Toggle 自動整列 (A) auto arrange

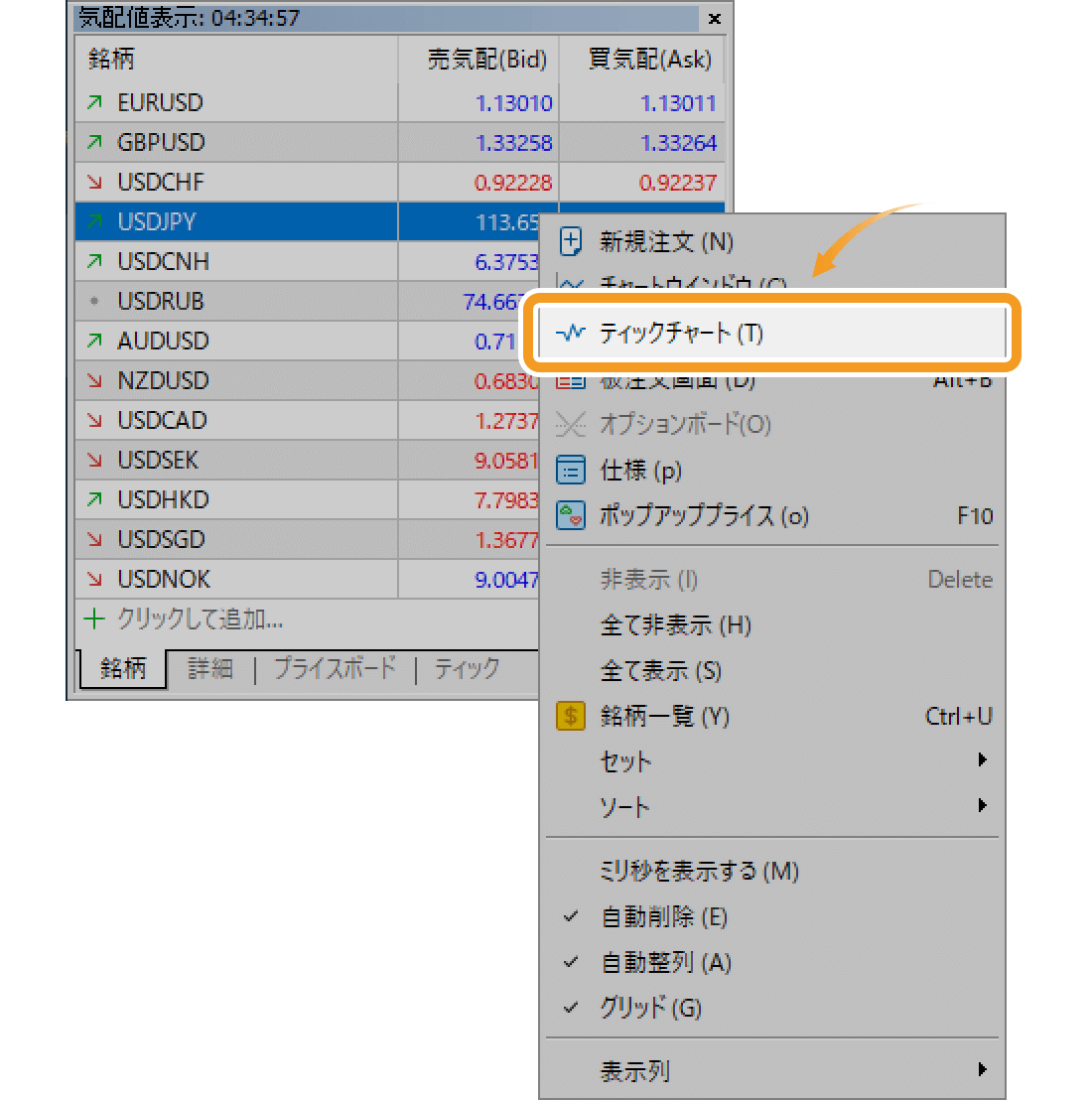pyautogui.click(x=771, y=963)
